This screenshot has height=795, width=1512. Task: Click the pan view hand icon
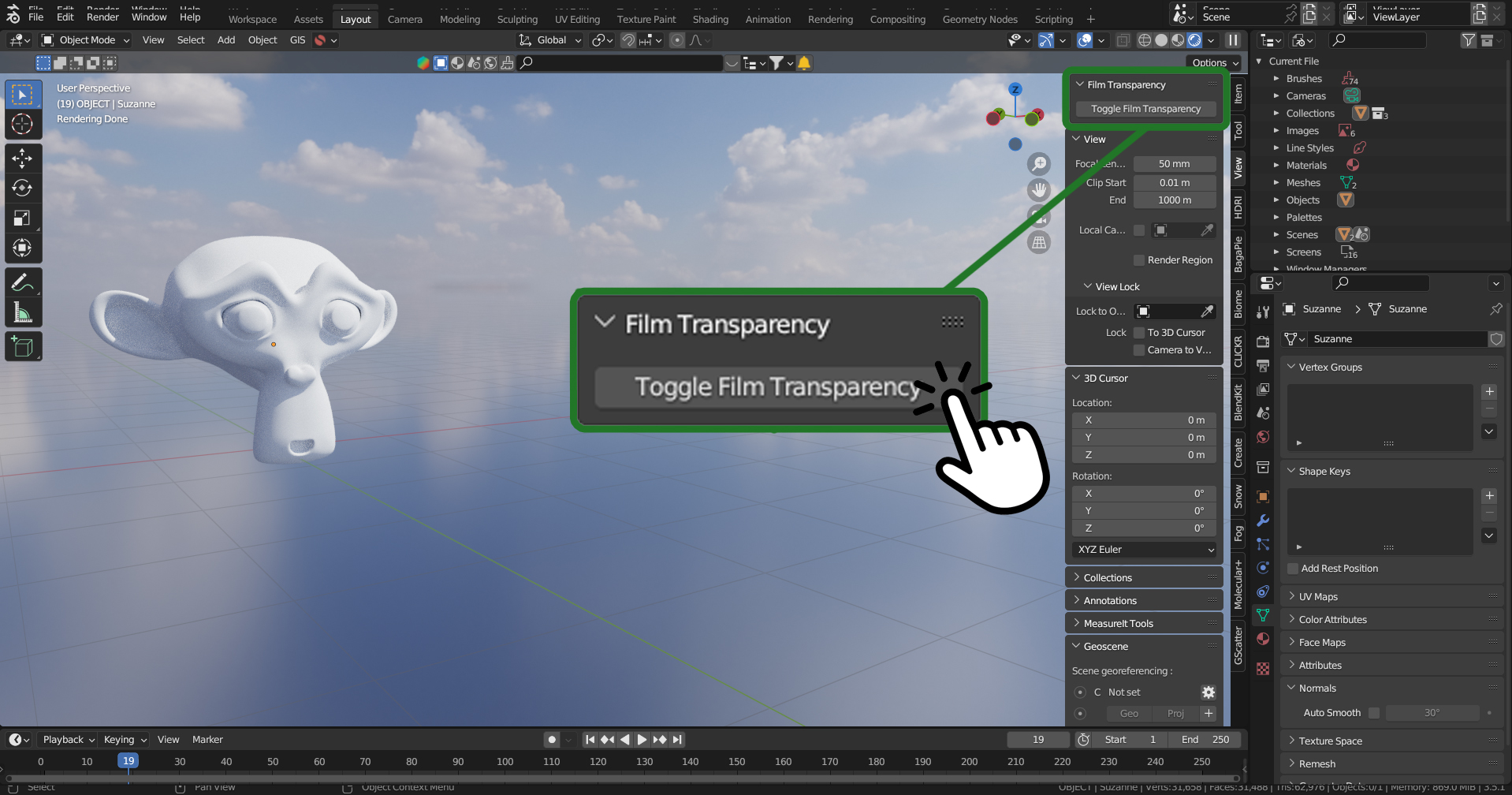coord(1040,190)
